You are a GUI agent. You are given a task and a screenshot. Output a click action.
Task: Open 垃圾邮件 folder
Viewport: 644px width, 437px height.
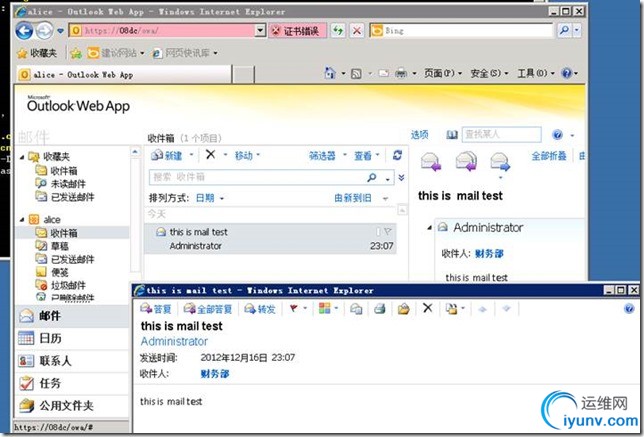tap(60, 285)
